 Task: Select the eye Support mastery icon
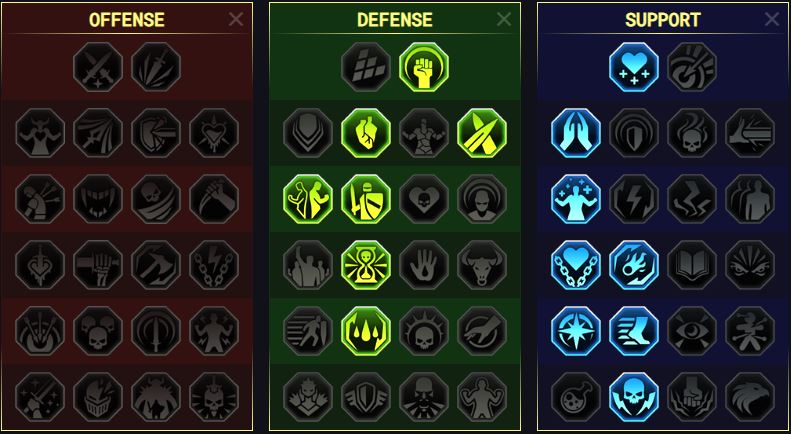pos(692,332)
